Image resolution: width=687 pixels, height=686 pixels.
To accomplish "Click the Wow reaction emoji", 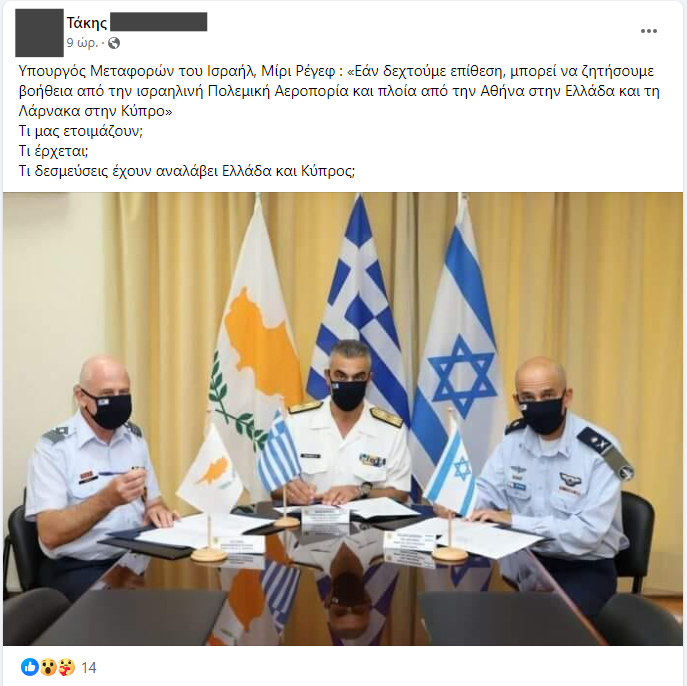I will 48,667.
